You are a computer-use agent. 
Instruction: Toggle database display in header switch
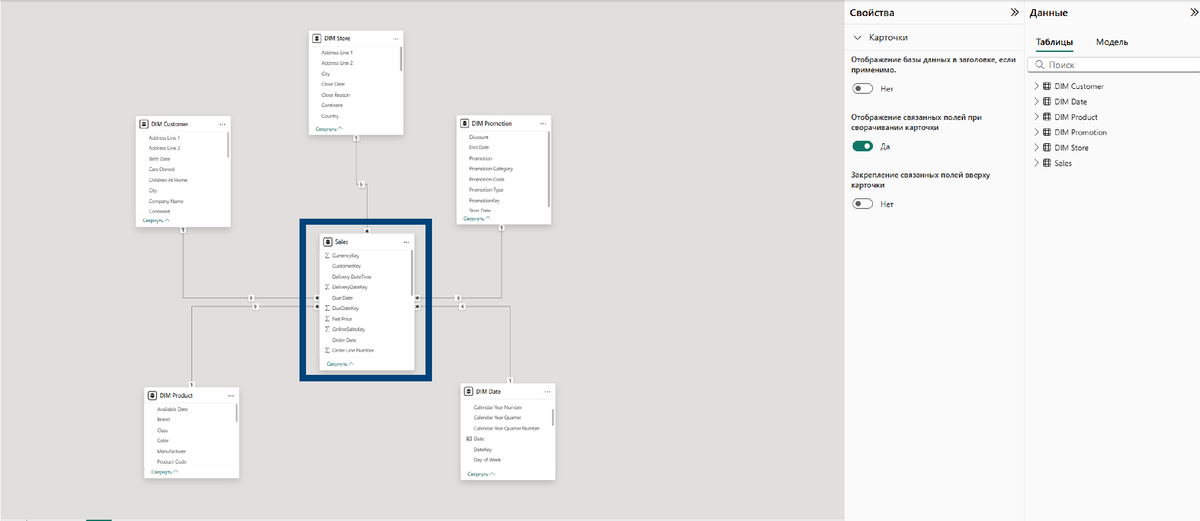(x=863, y=89)
